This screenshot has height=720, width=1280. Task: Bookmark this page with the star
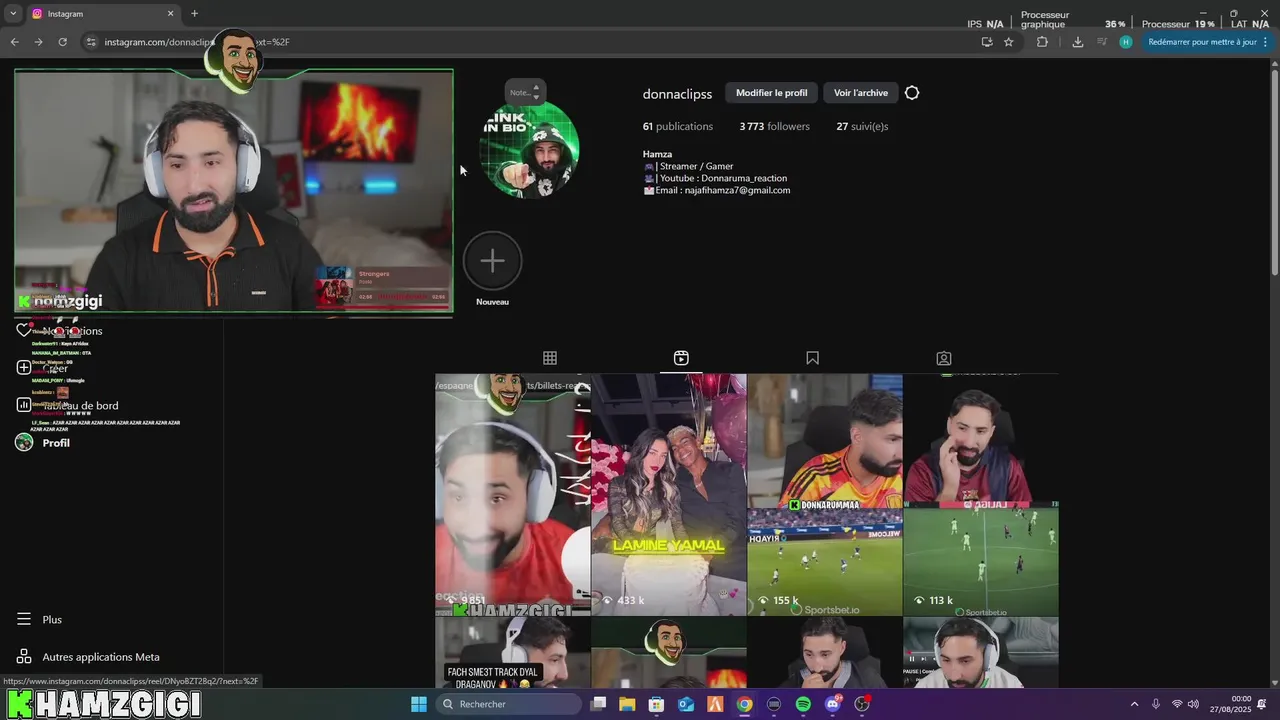[1009, 42]
